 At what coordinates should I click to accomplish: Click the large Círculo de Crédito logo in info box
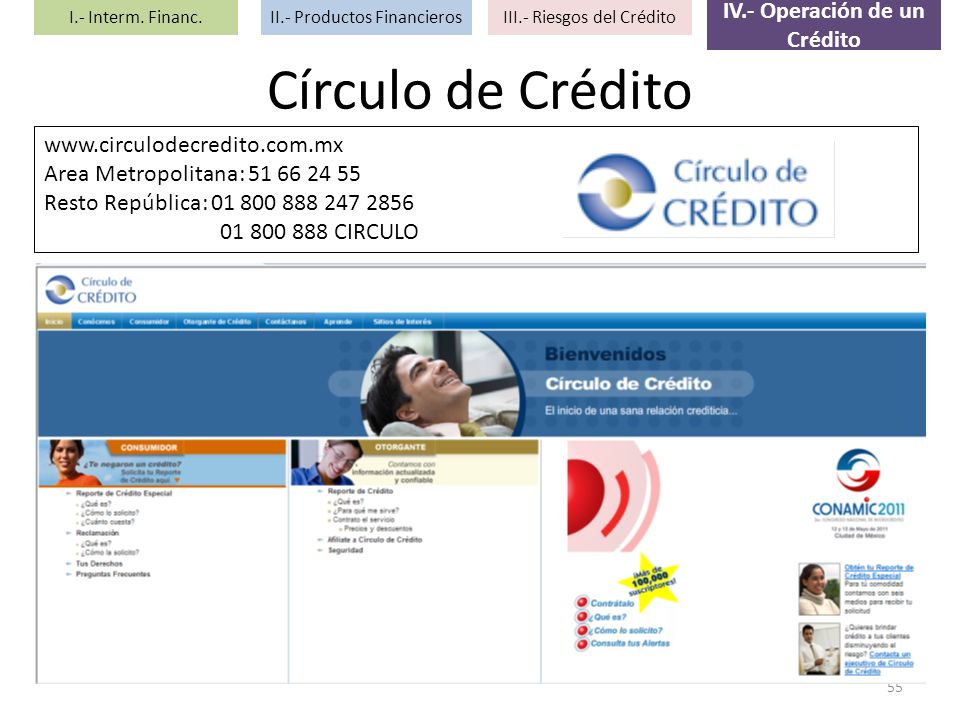[699, 191]
